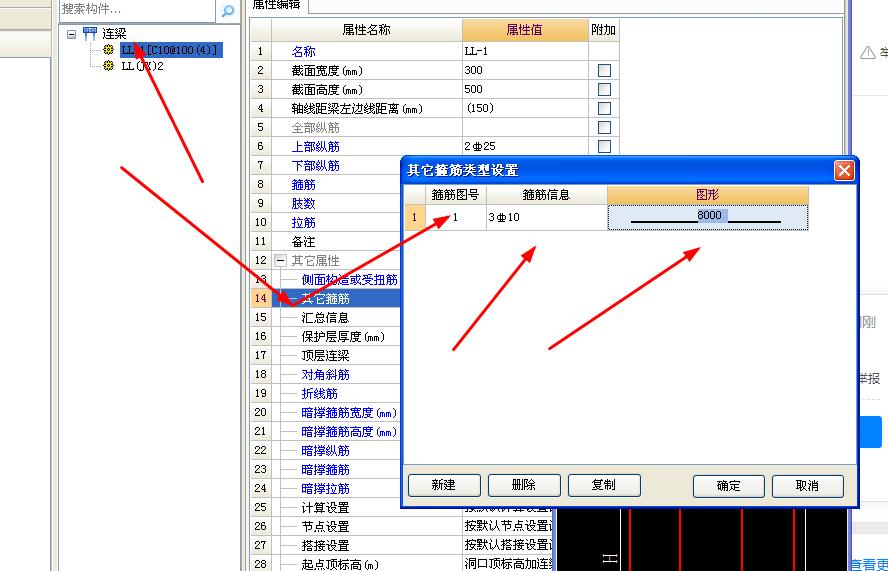Toggle 附加 checkbox for 截面宽度
Screen dimensions: 888x571
(604, 70)
